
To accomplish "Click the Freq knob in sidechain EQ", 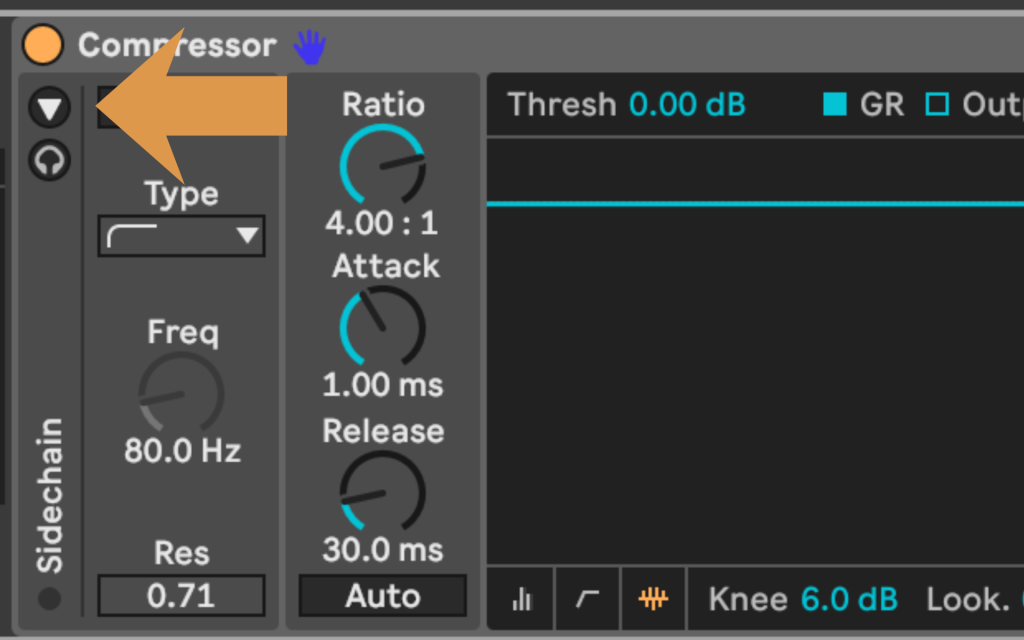I will point(181,393).
